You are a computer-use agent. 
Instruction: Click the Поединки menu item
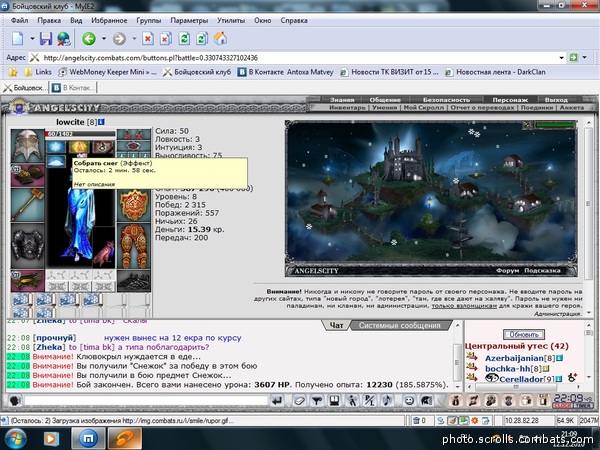pyautogui.click(x=536, y=108)
